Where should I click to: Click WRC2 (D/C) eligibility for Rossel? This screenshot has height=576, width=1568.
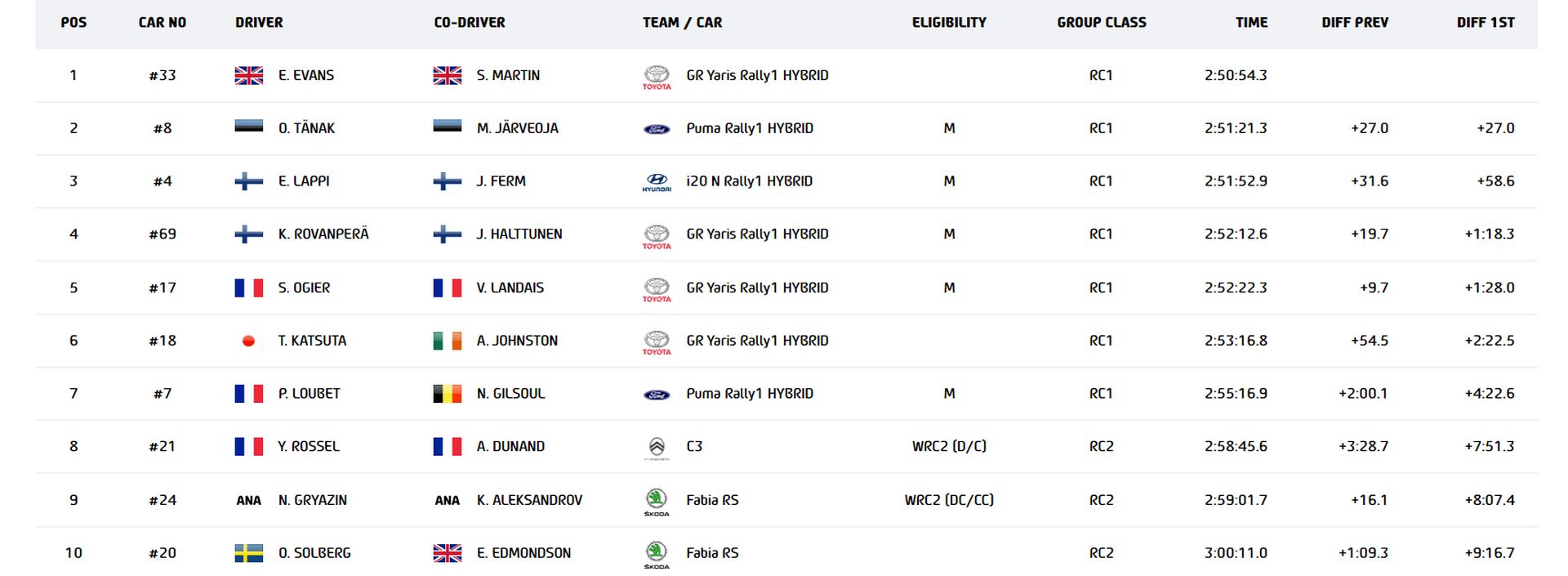coord(949,447)
